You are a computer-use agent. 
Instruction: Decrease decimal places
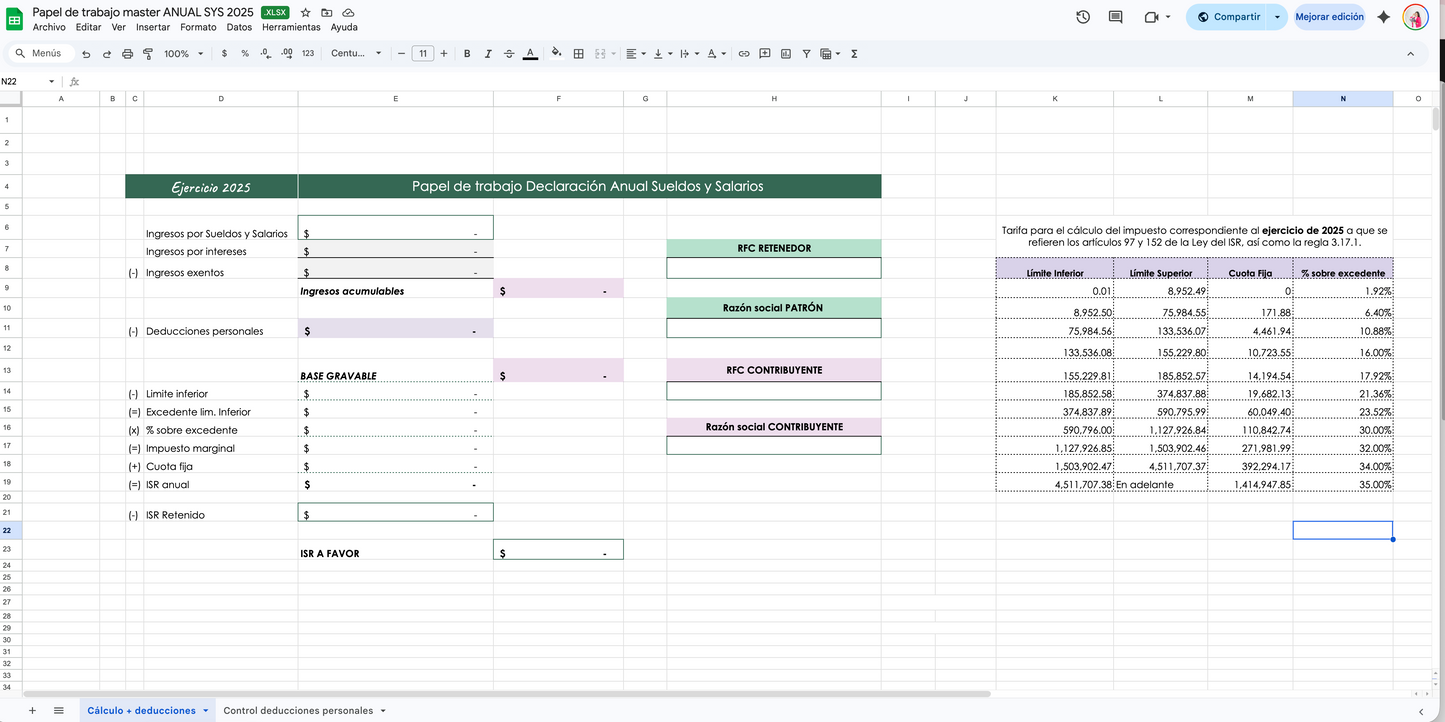click(x=265, y=53)
